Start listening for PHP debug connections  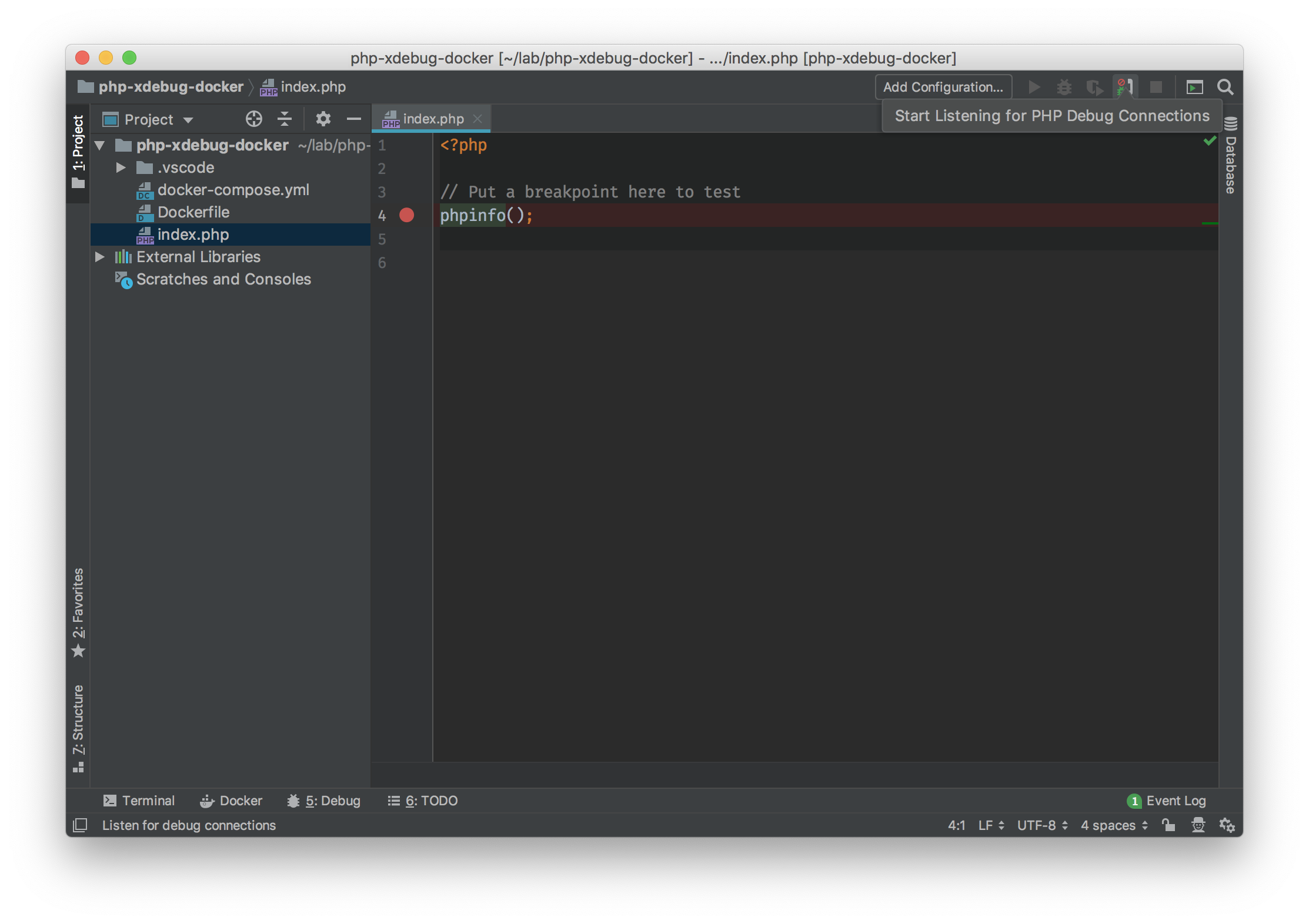point(1124,88)
